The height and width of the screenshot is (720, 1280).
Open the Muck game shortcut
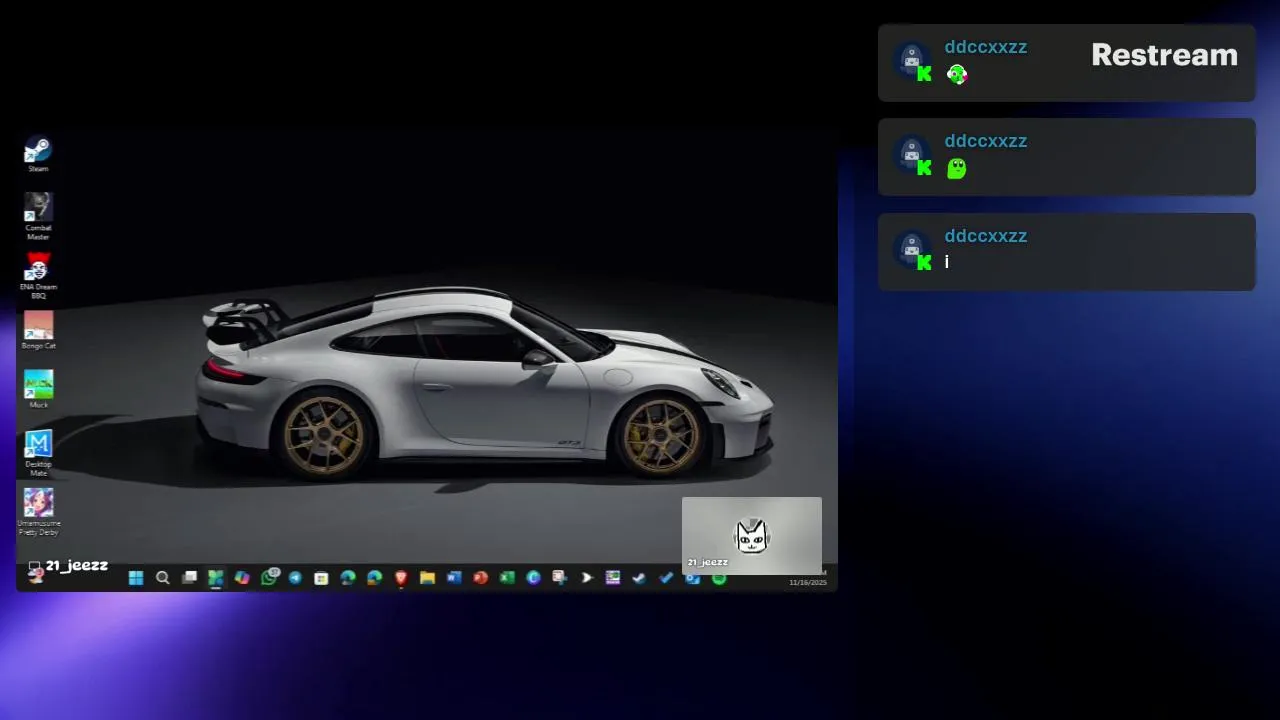coord(38,389)
